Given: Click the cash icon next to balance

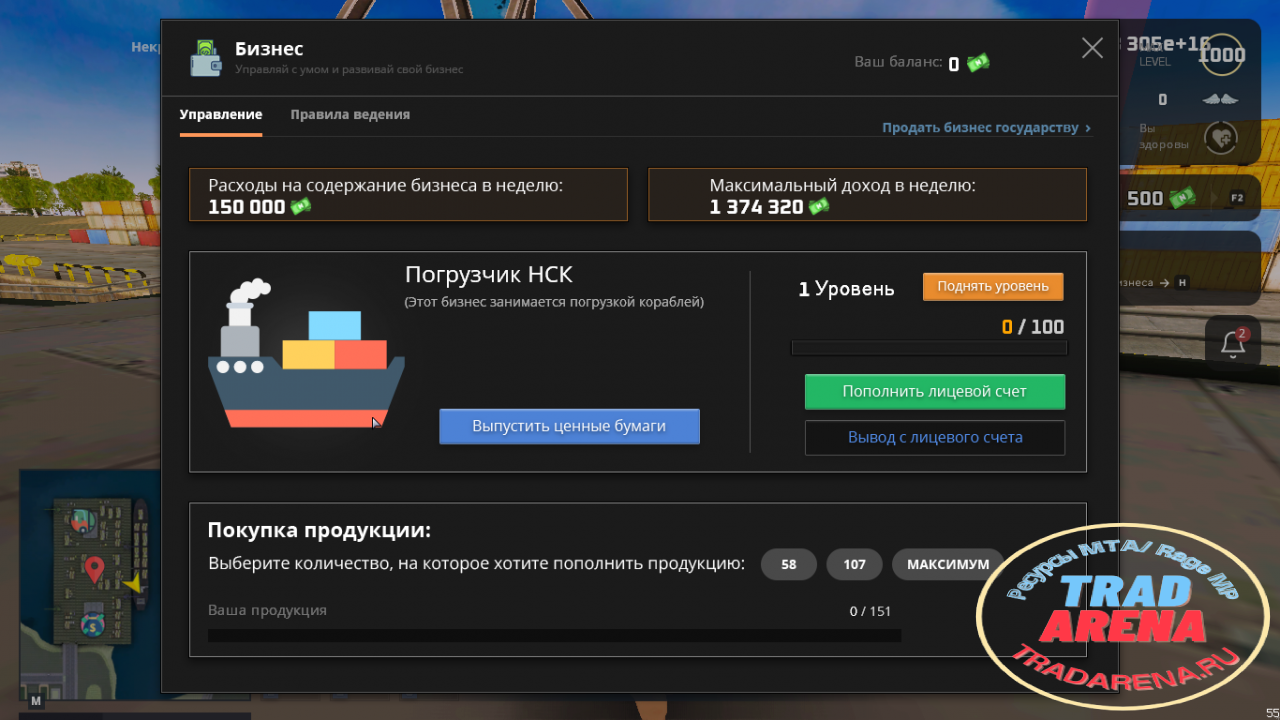Looking at the screenshot, I should click(978, 63).
